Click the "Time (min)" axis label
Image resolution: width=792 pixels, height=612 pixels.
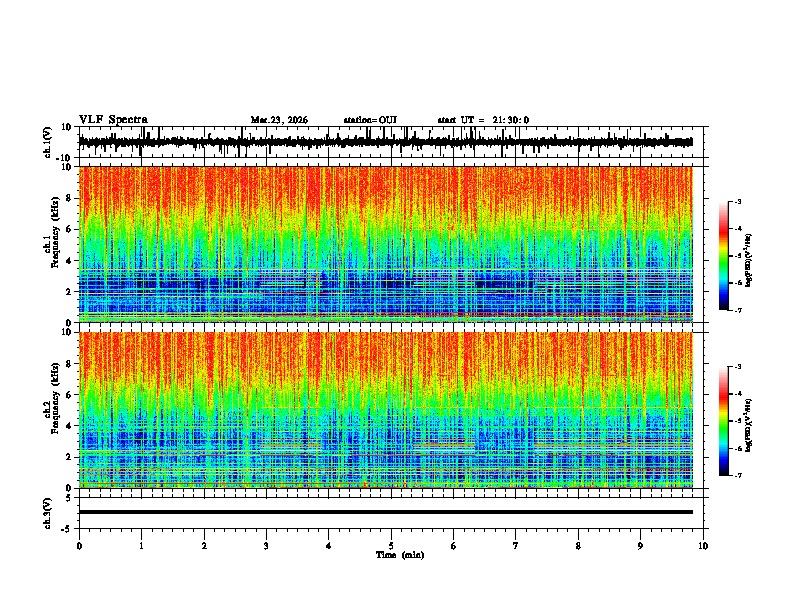400,555
